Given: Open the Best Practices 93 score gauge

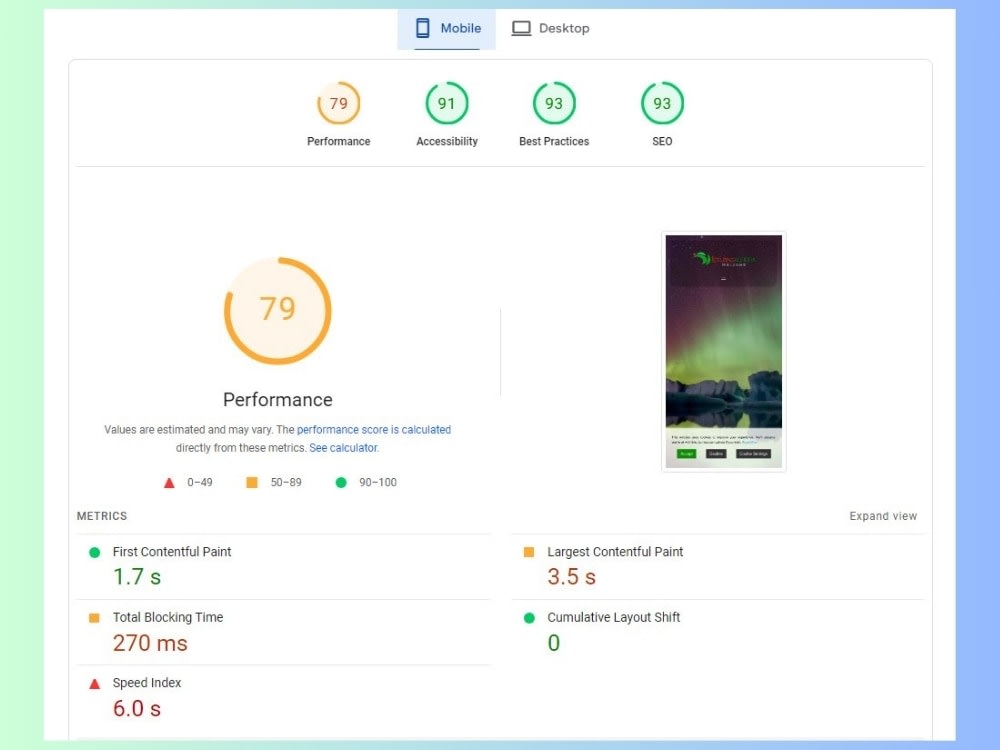Looking at the screenshot, I should click(554, 103).
